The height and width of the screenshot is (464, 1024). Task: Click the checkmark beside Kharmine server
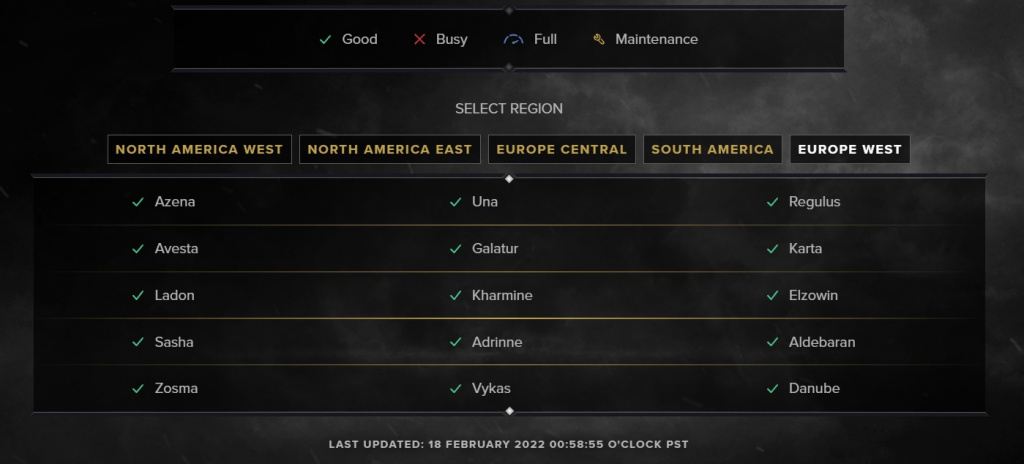455,295
